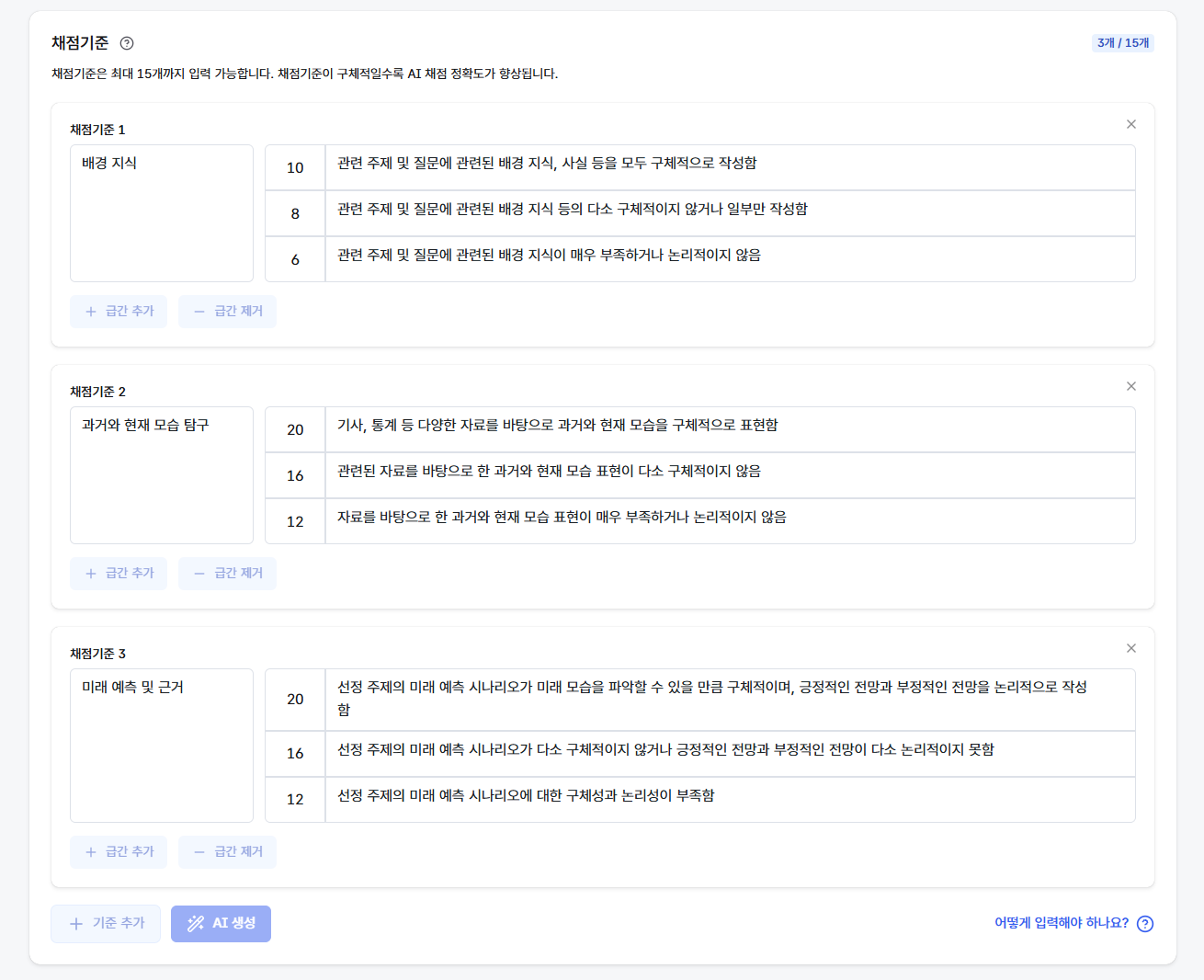Remove a grade level under 채점기준 3

pyautogui.click(x=227, y=852)
